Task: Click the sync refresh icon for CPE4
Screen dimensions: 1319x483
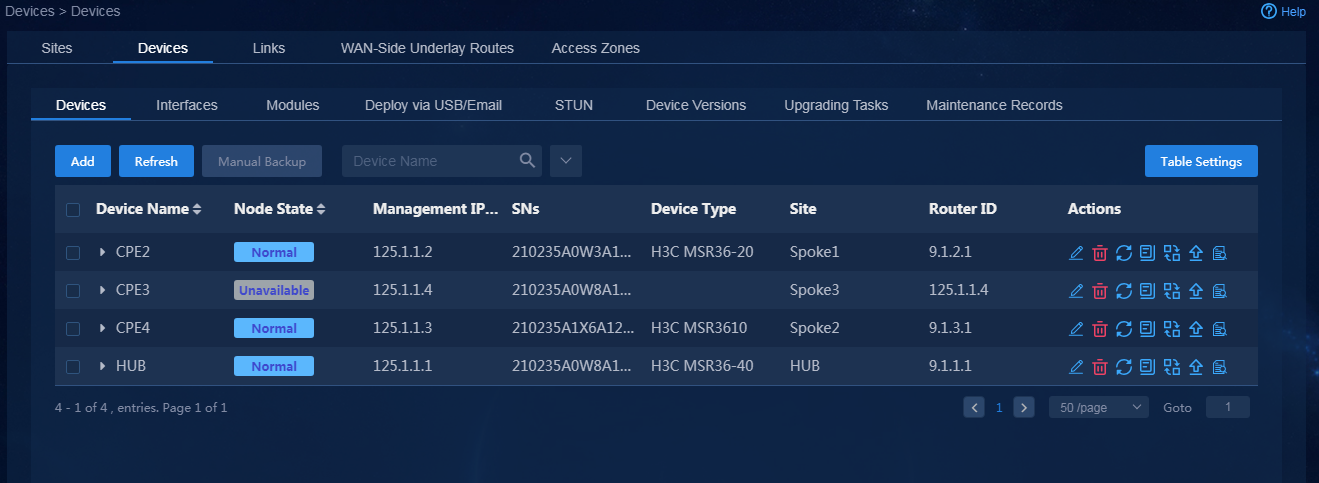Action: (x=1124, y=329)
